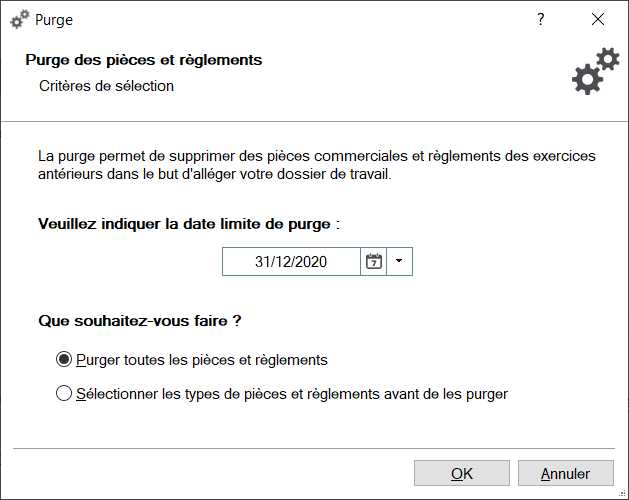Click the purge date field showing 31/12/2020
629x500 pixels.
[x=291, y=262]
